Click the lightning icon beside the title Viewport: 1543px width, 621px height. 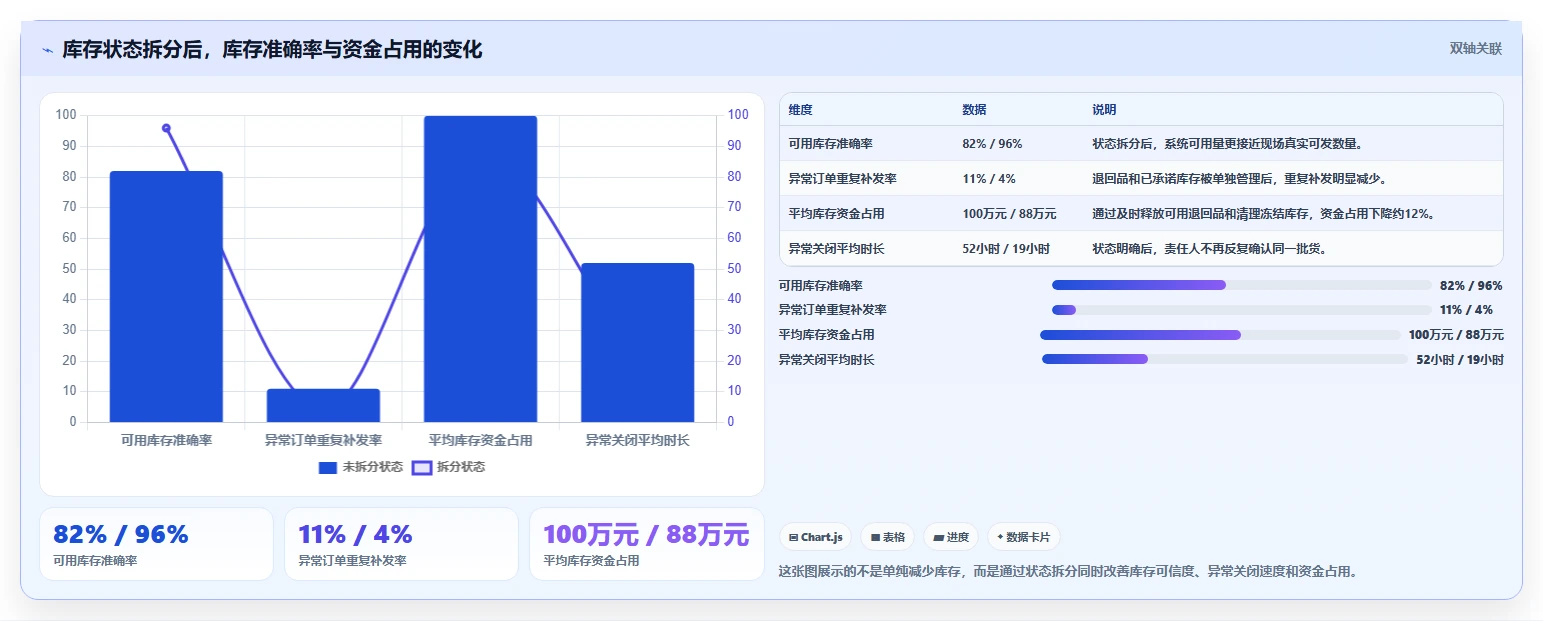[47, 50]
